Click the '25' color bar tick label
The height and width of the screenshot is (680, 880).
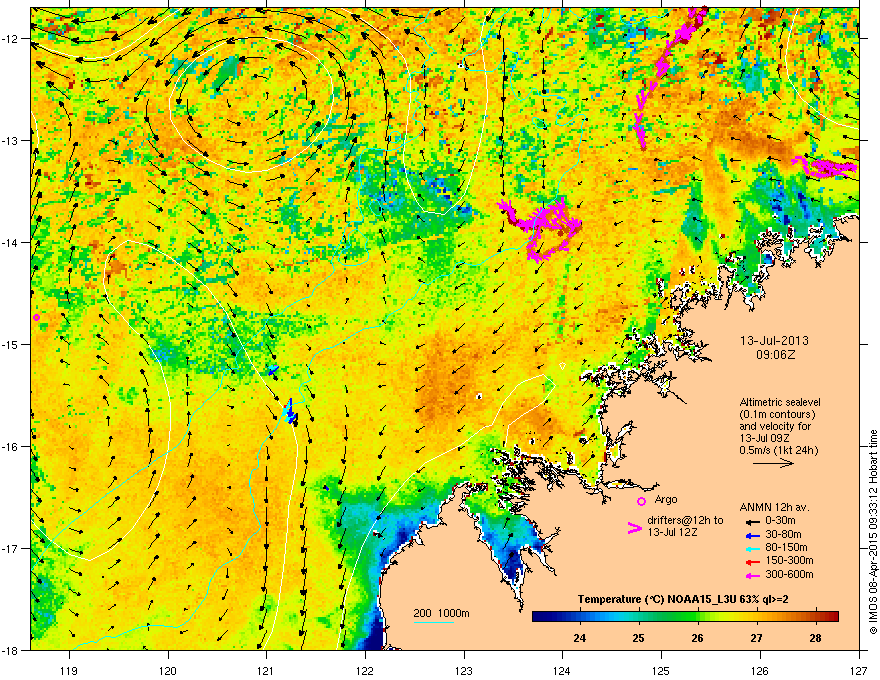click(x=639, y=638)
